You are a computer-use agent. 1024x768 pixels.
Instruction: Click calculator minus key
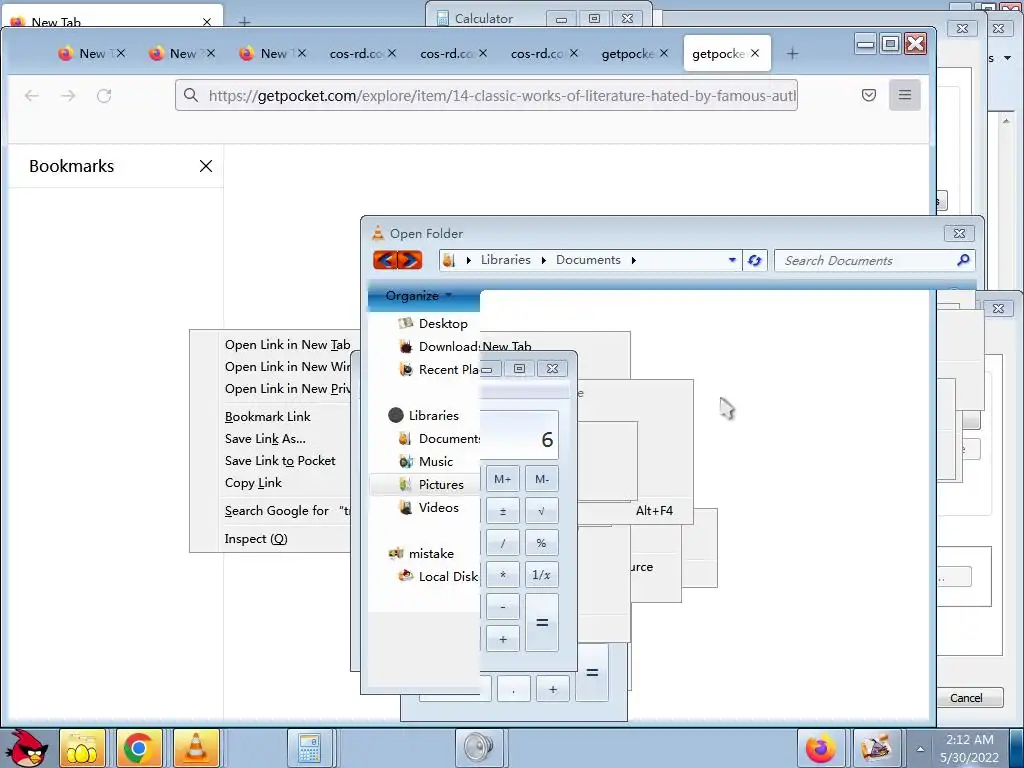pyautogui.click(x=503, y=607)
